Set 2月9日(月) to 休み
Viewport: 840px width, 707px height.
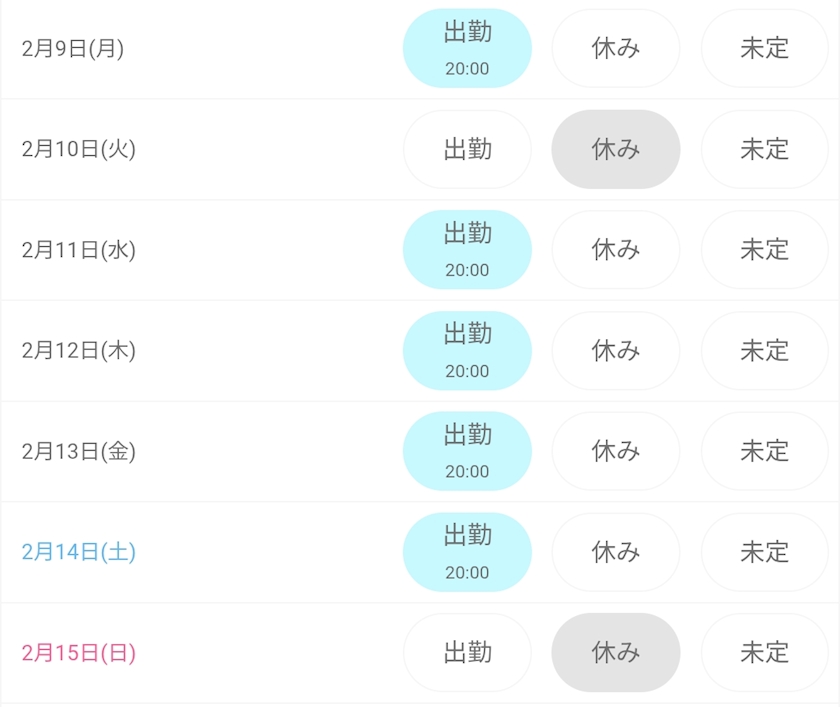616,48
